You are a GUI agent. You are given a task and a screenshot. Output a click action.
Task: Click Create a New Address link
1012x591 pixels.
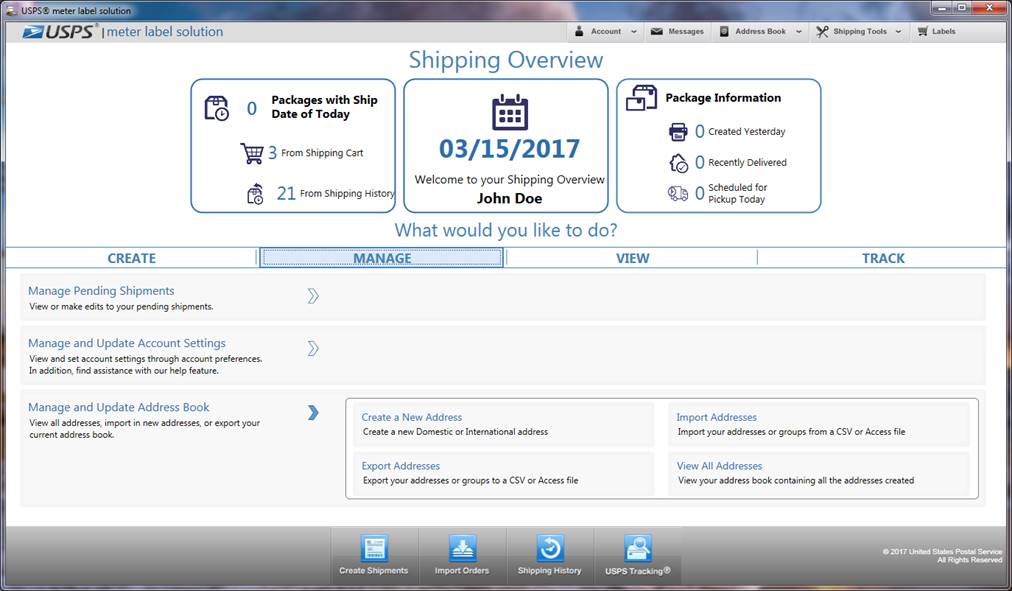coord(412,417)
